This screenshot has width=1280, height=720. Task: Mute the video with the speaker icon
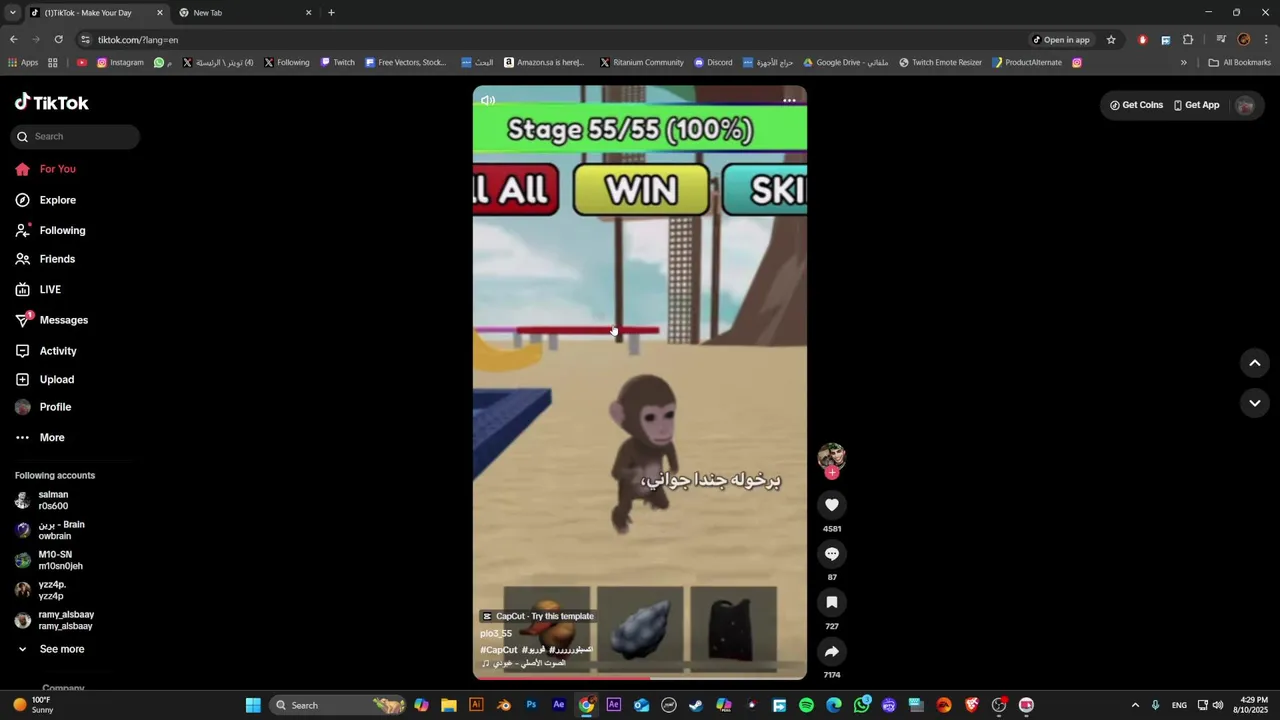[488, 100]
